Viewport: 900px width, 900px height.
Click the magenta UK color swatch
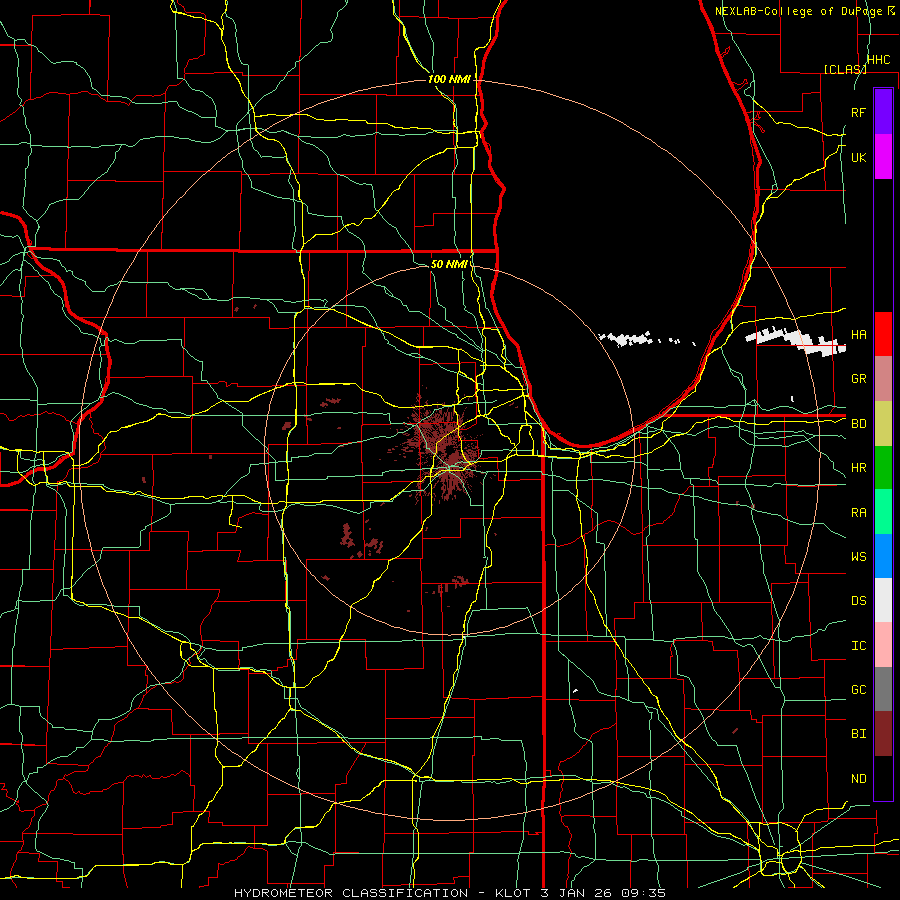click(883, 157)
